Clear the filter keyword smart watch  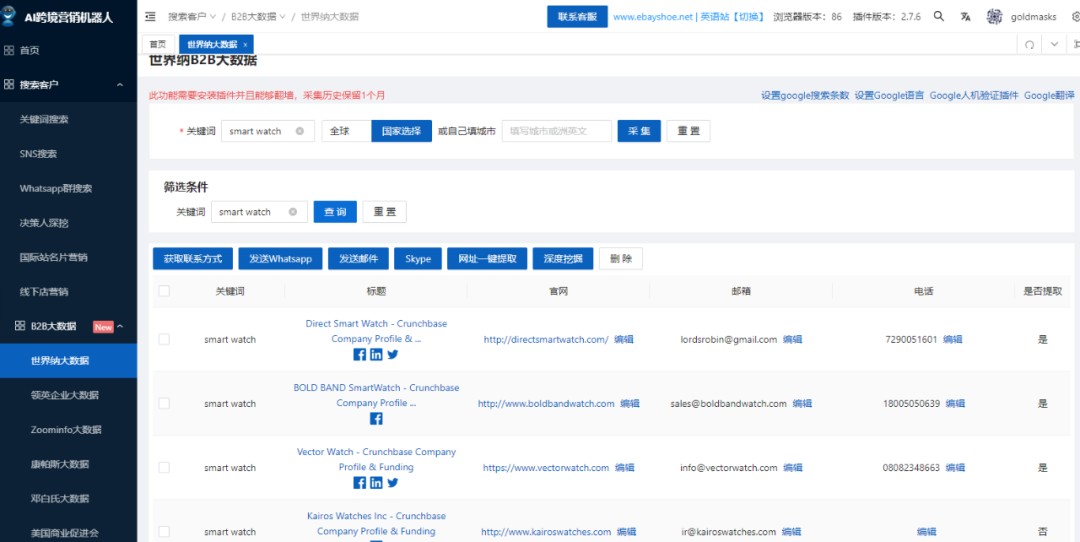293,212
